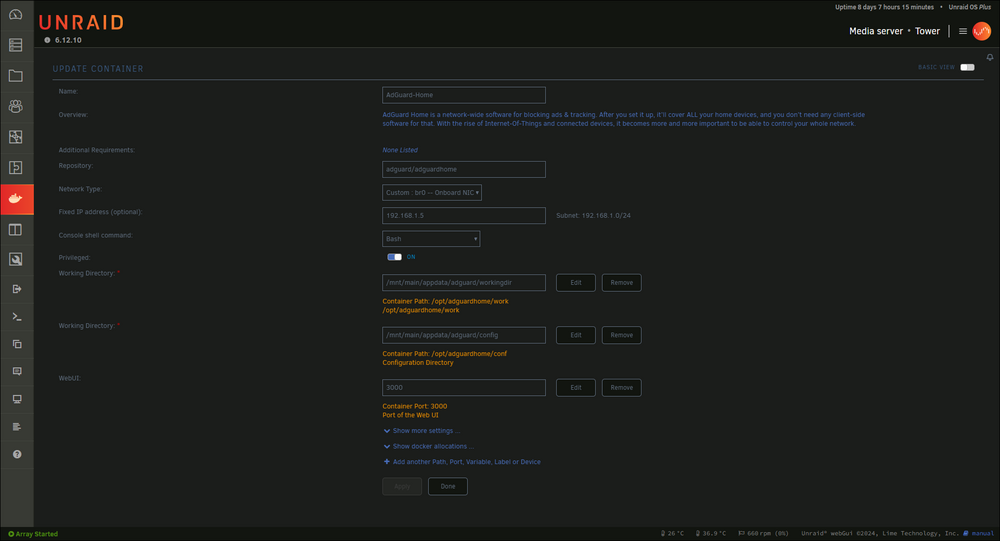Turn off the Privileged switch
This screenshot has width=1000, height=541.
pos(394,257)
